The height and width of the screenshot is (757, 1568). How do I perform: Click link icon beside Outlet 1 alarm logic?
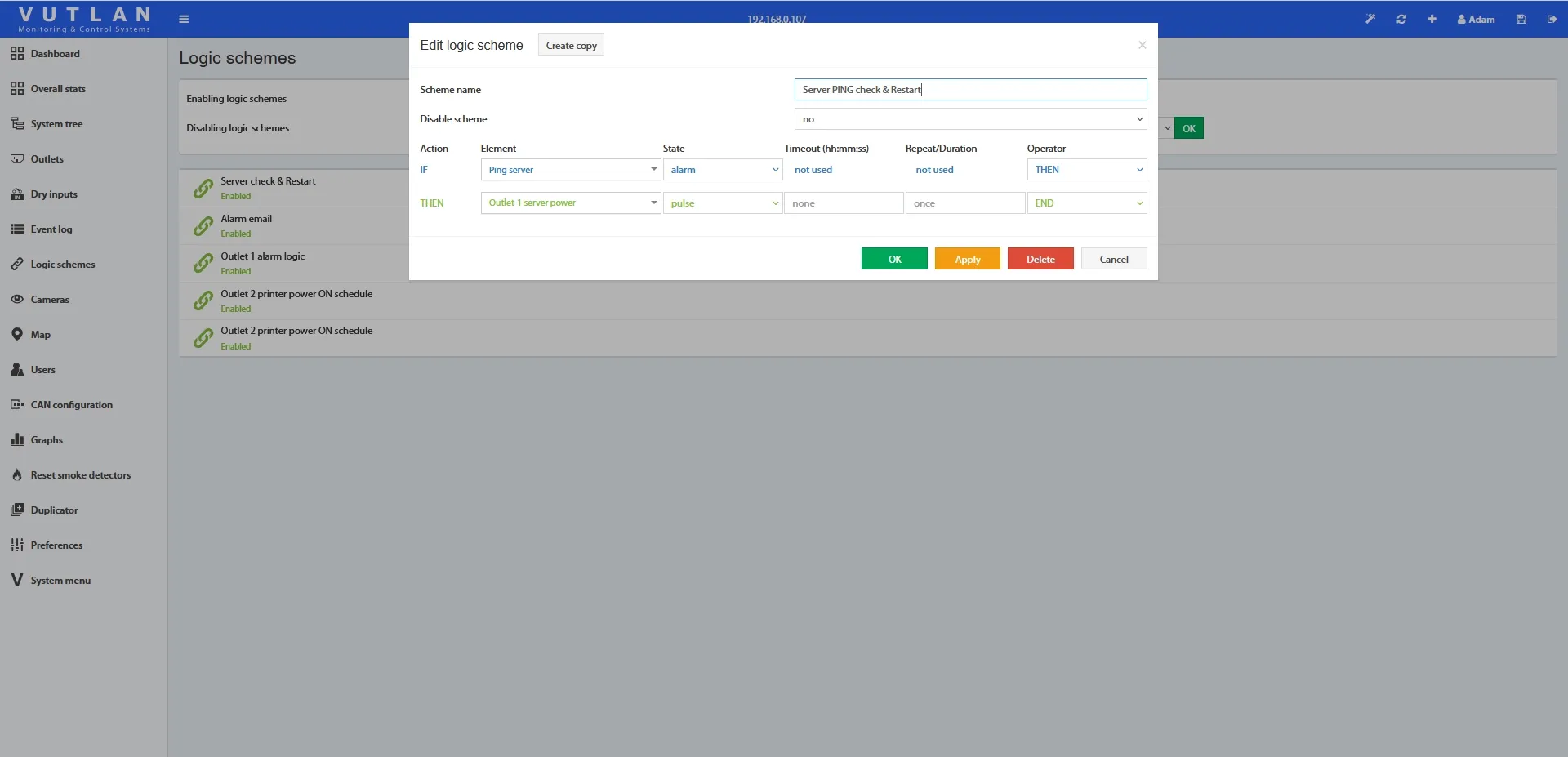[203, 264]
